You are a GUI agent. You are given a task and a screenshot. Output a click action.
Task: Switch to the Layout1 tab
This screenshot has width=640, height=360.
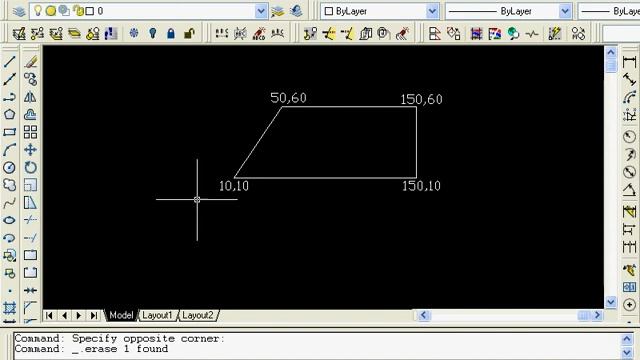157,315
